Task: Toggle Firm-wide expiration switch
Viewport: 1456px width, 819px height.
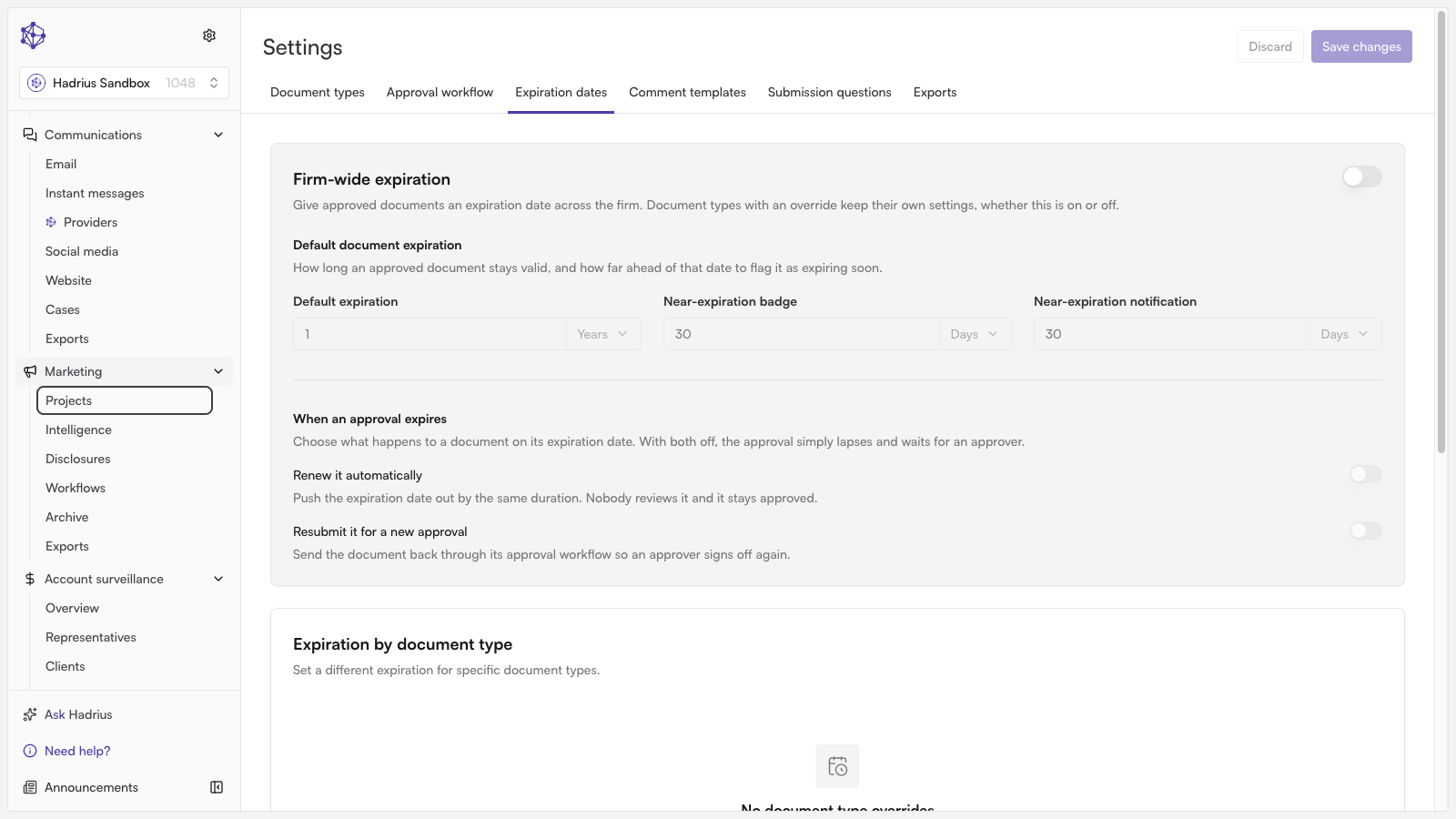Action: [x=1362, y=177]
